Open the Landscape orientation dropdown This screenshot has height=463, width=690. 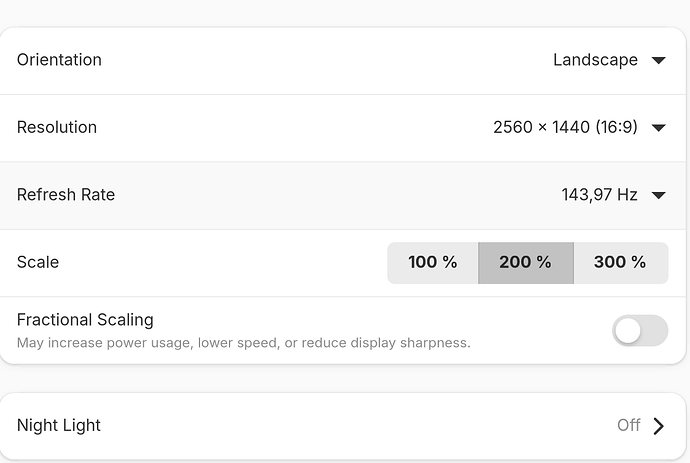click(x=596, y=60)
